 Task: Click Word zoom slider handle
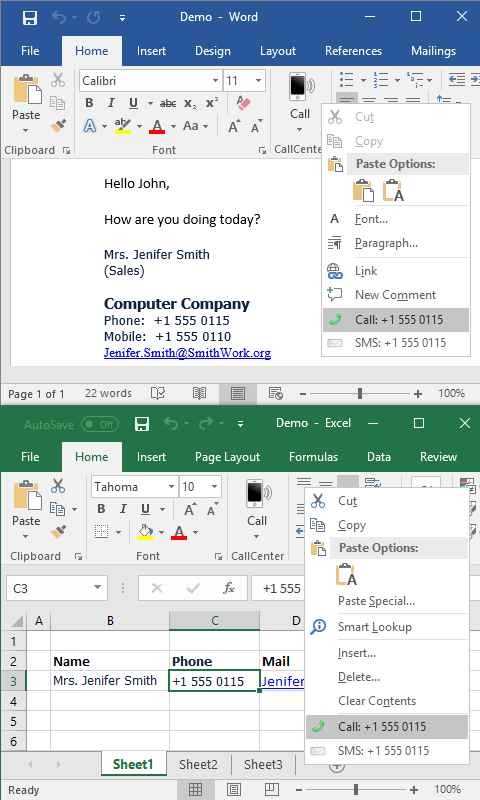(360, 393)
